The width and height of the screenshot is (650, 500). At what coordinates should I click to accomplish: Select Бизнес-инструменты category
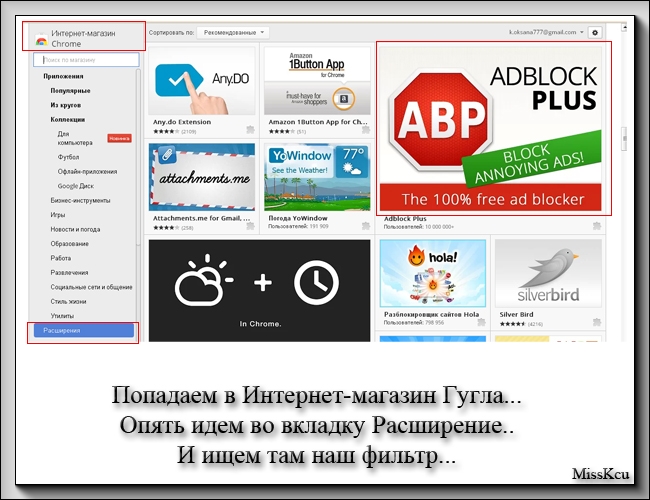pos(80,200)
